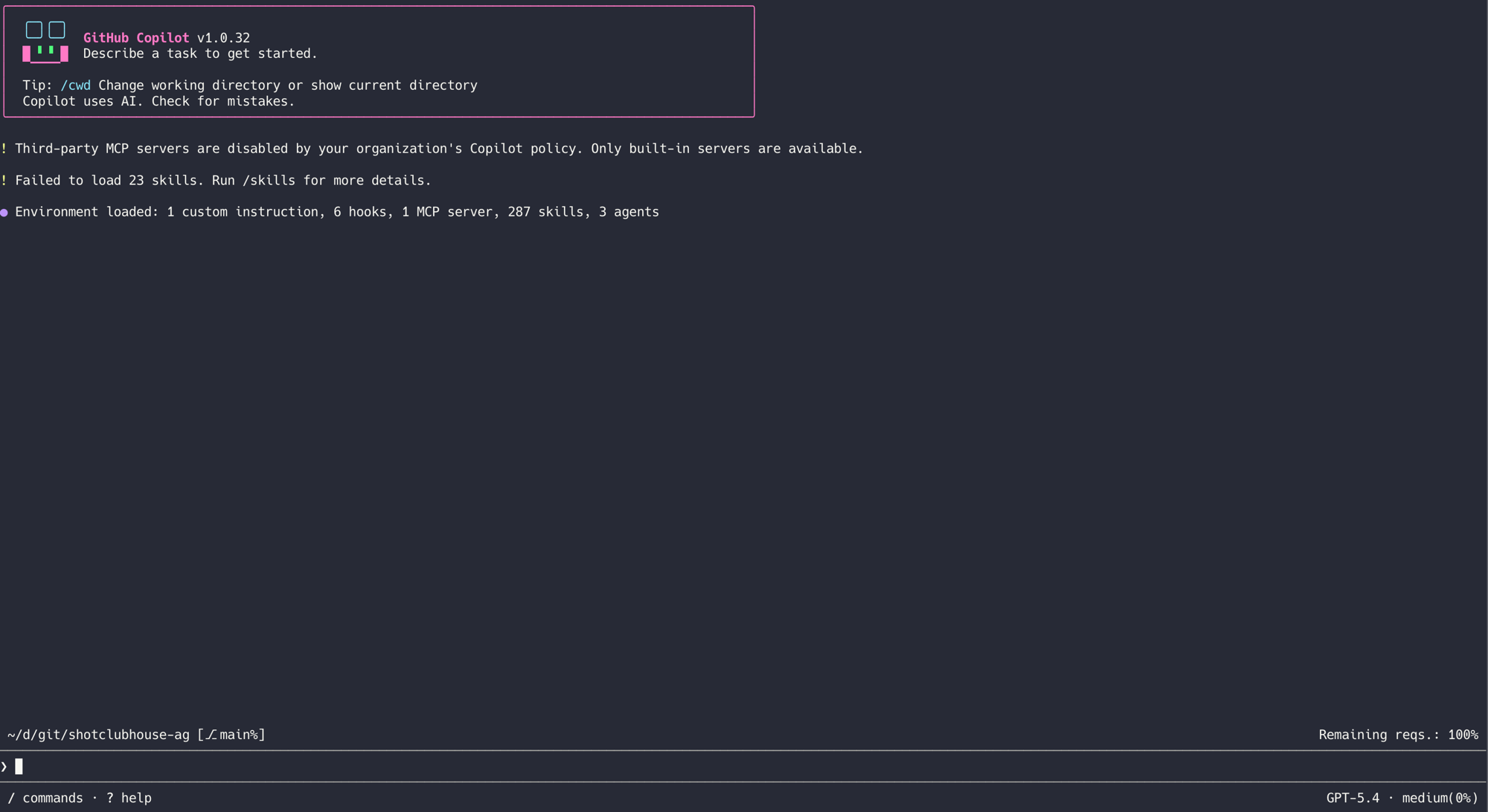
Task: Select the GPT-5.4 model label
Action: [x=1354, y=797]
